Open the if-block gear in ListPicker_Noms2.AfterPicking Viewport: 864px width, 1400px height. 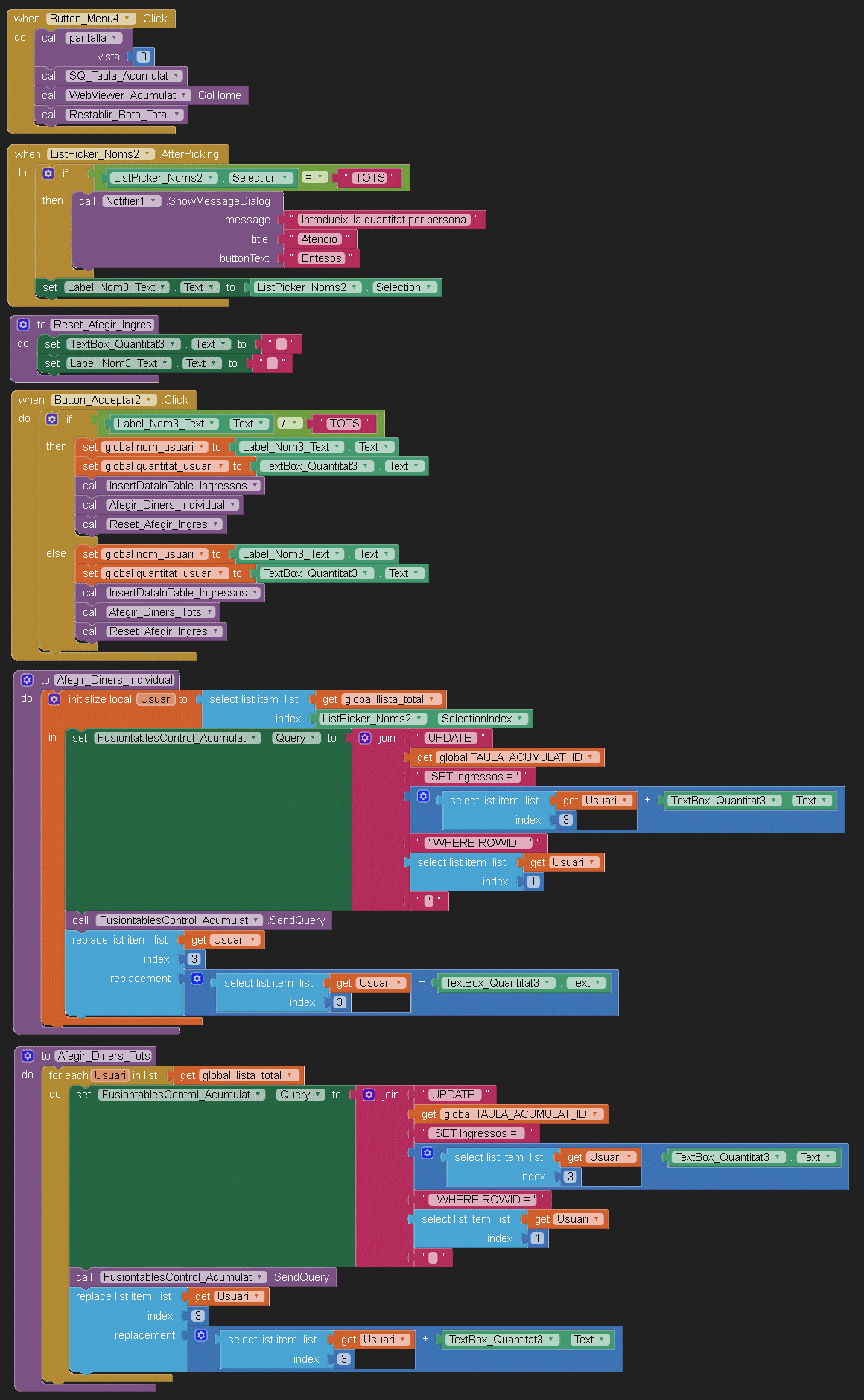point(48,174)
